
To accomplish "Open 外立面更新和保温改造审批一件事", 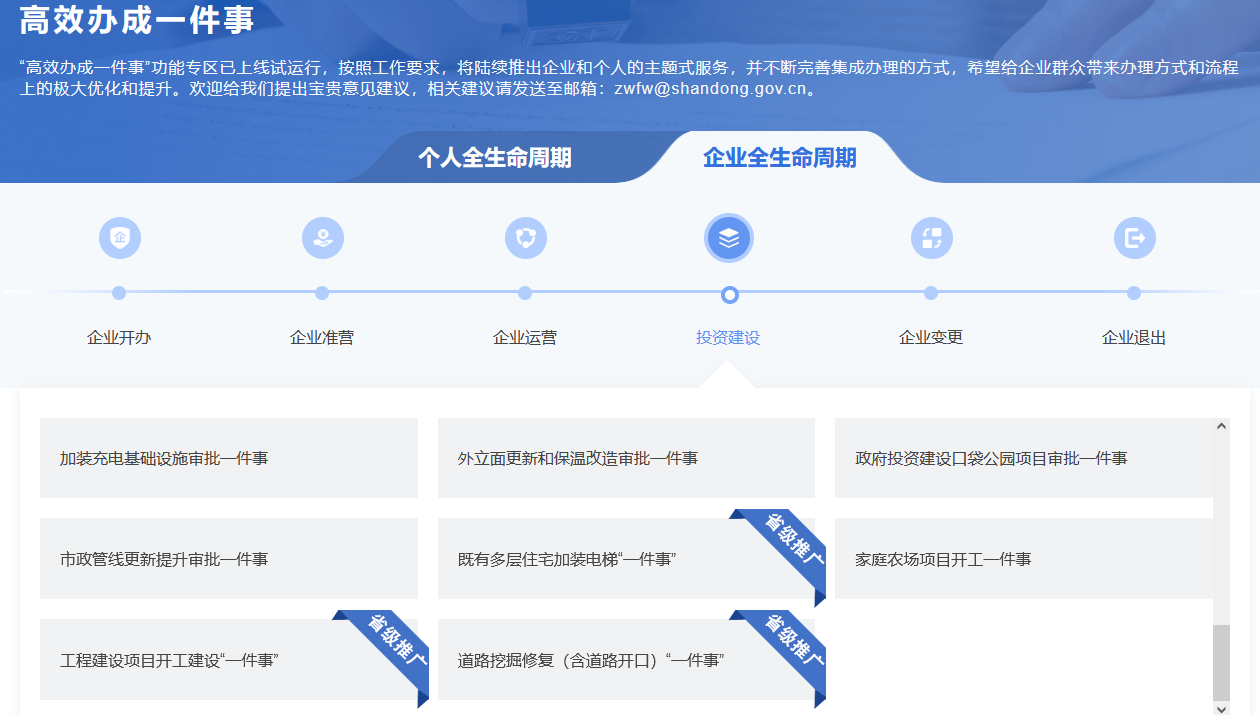I will [x=626, y=458].
